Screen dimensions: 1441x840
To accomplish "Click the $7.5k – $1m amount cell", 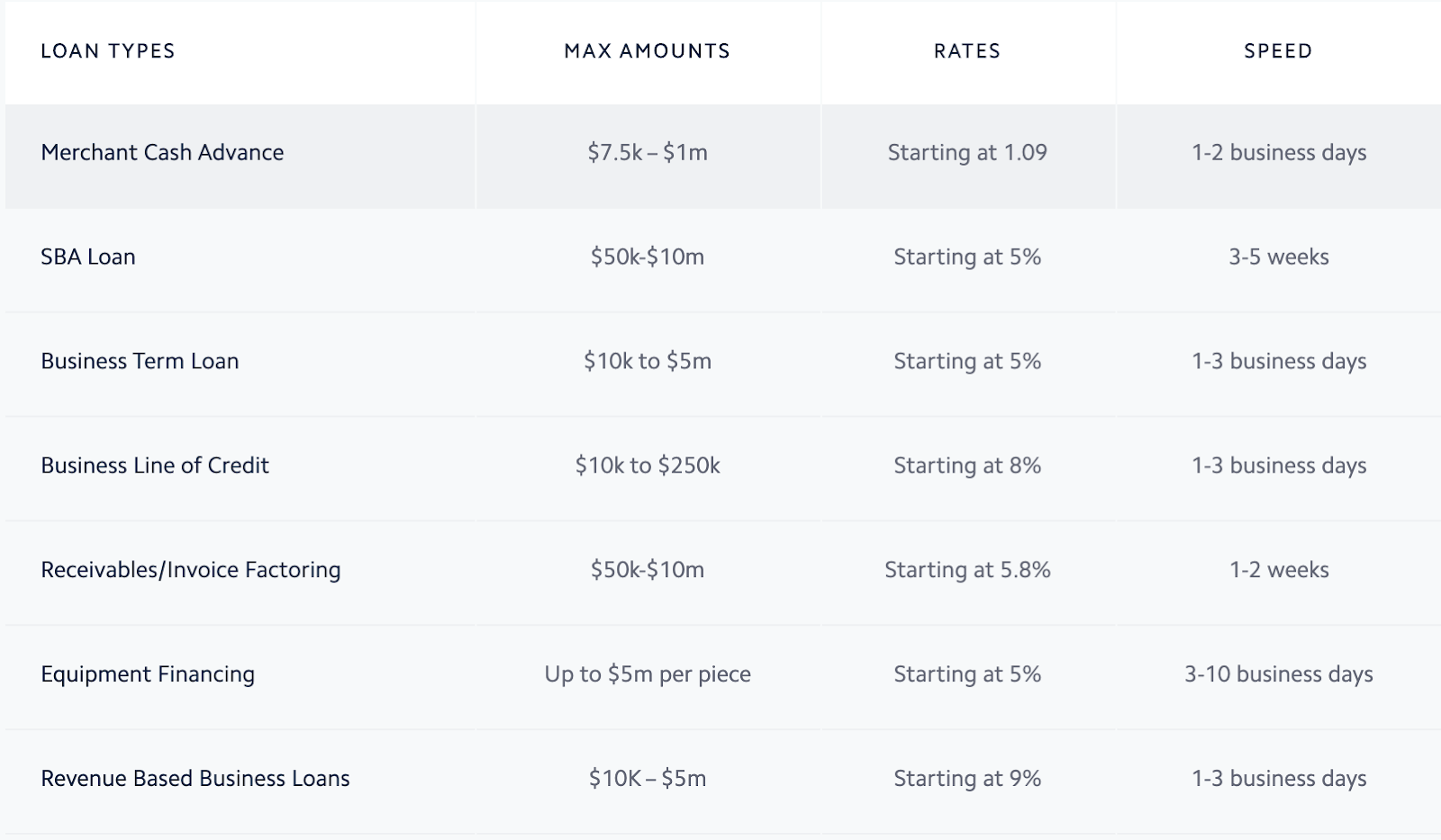I will (648, 153).
